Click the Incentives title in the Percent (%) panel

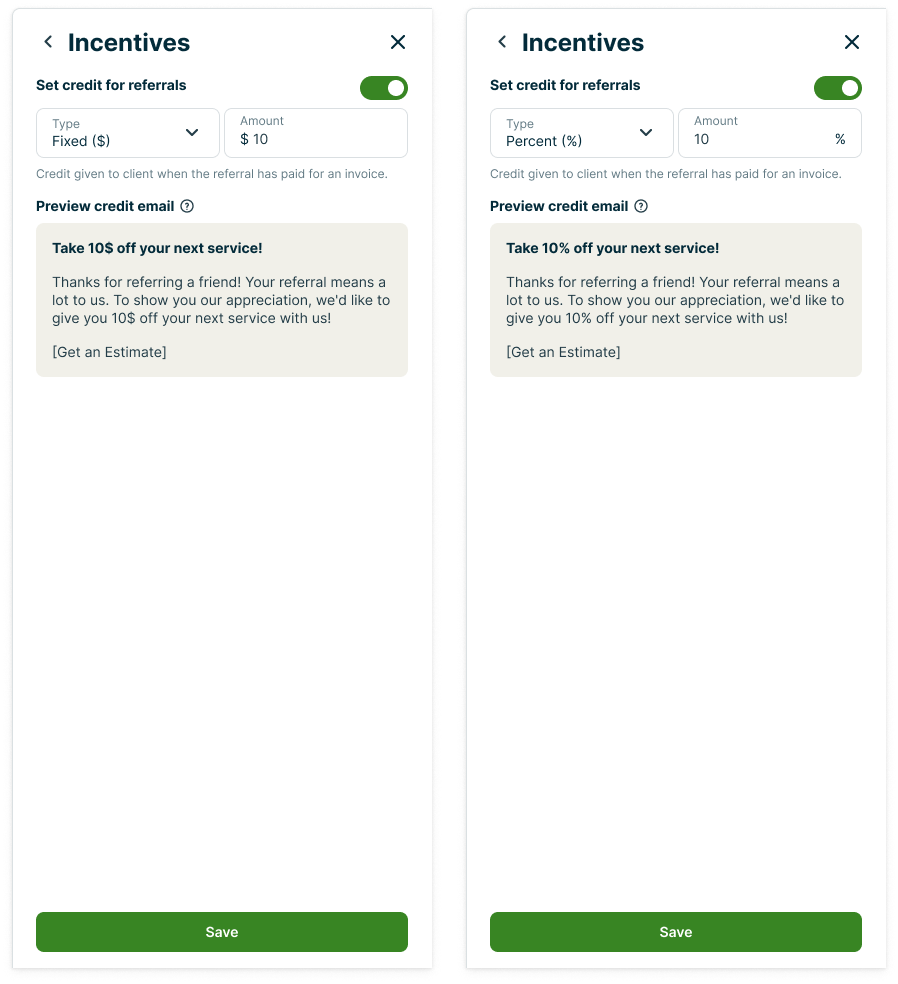tap(583, 42)
